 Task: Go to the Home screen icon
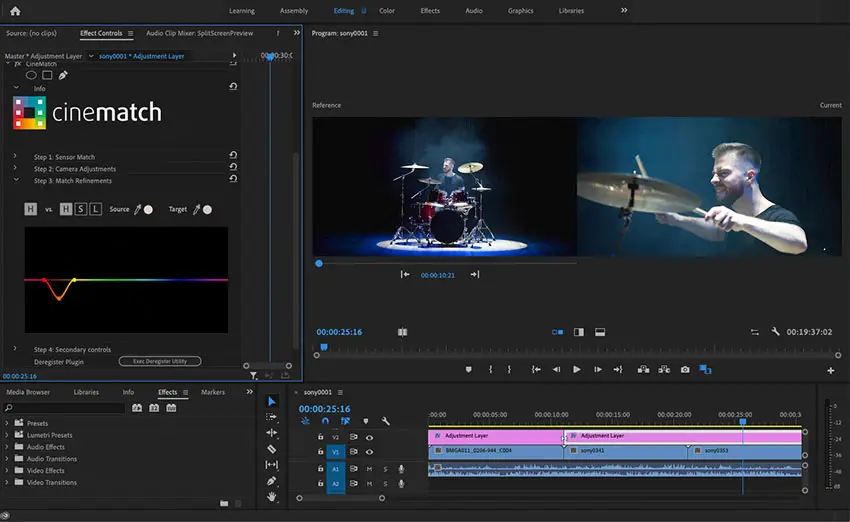pos(15,11)
